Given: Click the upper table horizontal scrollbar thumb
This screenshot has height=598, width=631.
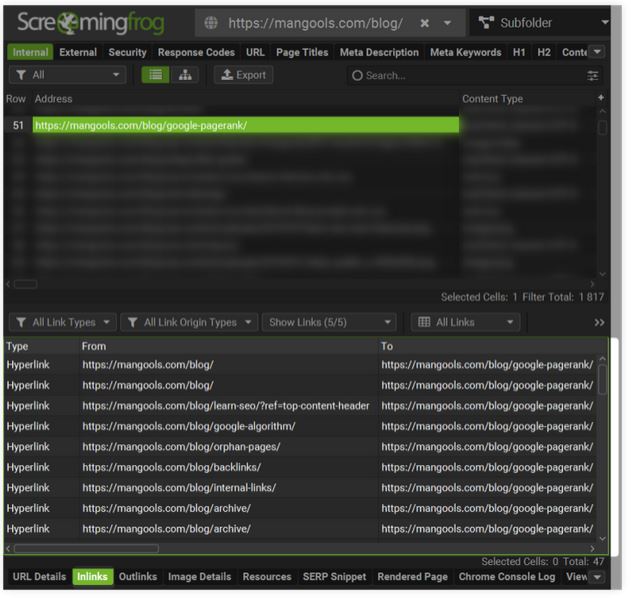Looking at the screenshot, I should coord(25,284).
